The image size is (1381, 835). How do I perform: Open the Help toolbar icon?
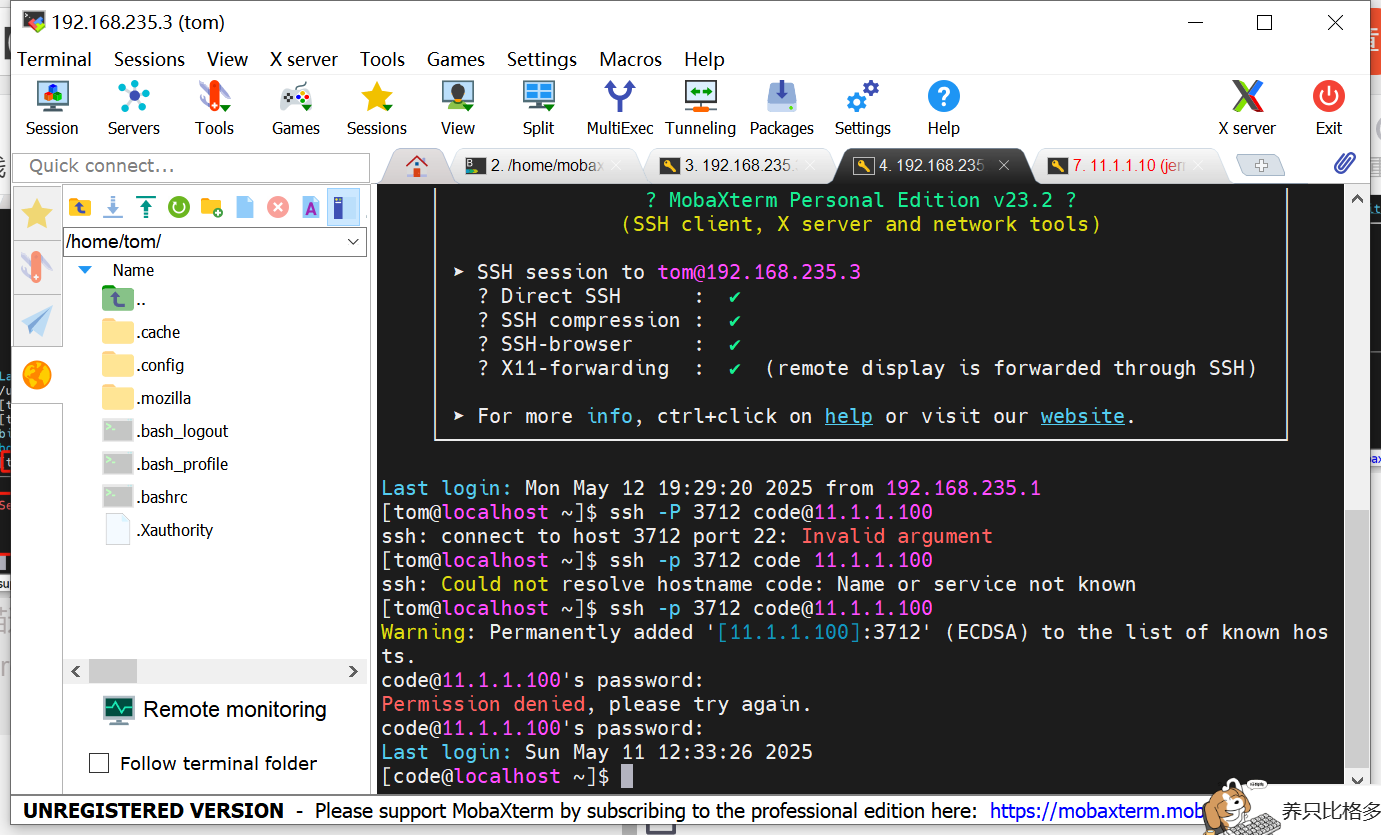tap(943, 108)
